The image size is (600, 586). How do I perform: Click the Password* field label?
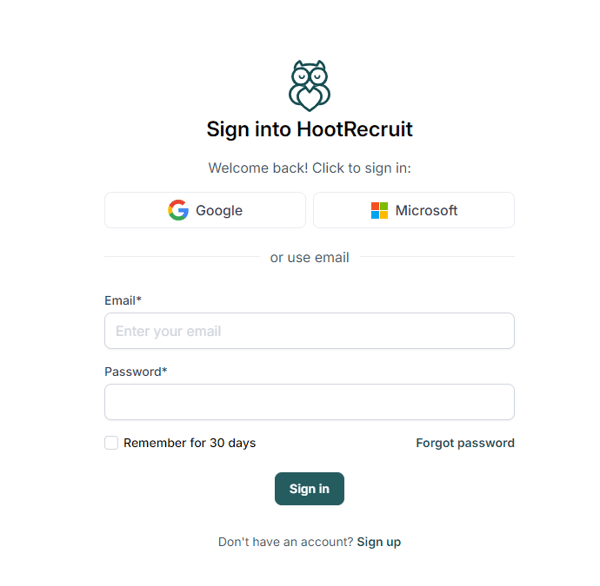pos(135,371)
